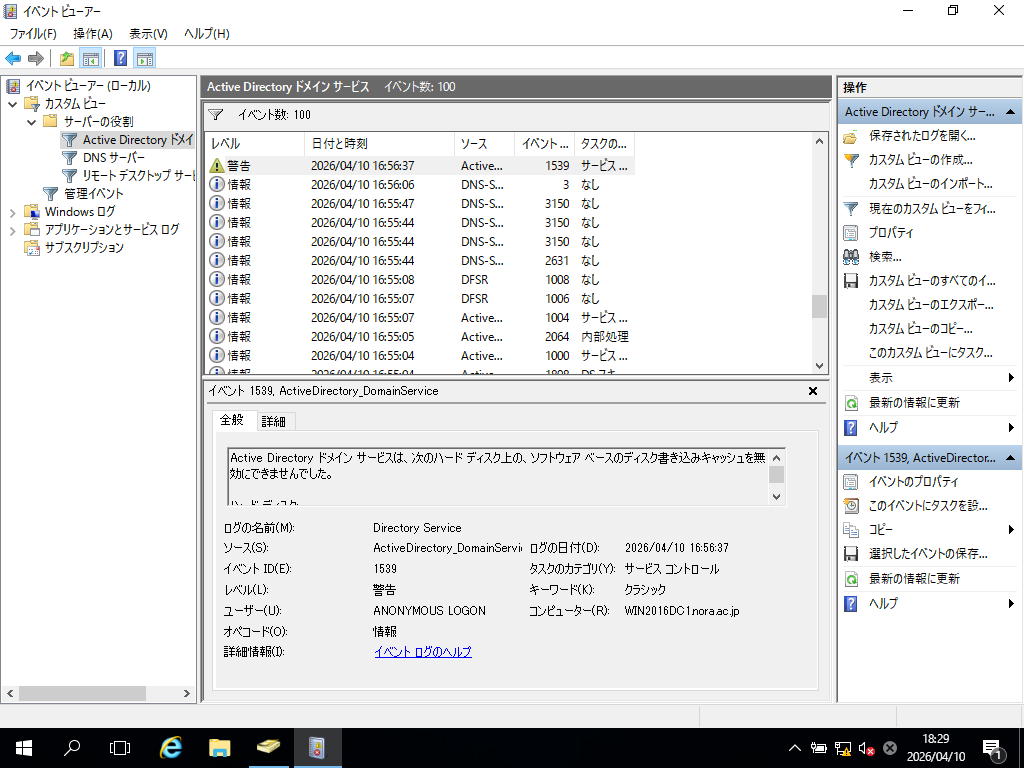Toggle the action pane toolbar icon

point(145,59)
